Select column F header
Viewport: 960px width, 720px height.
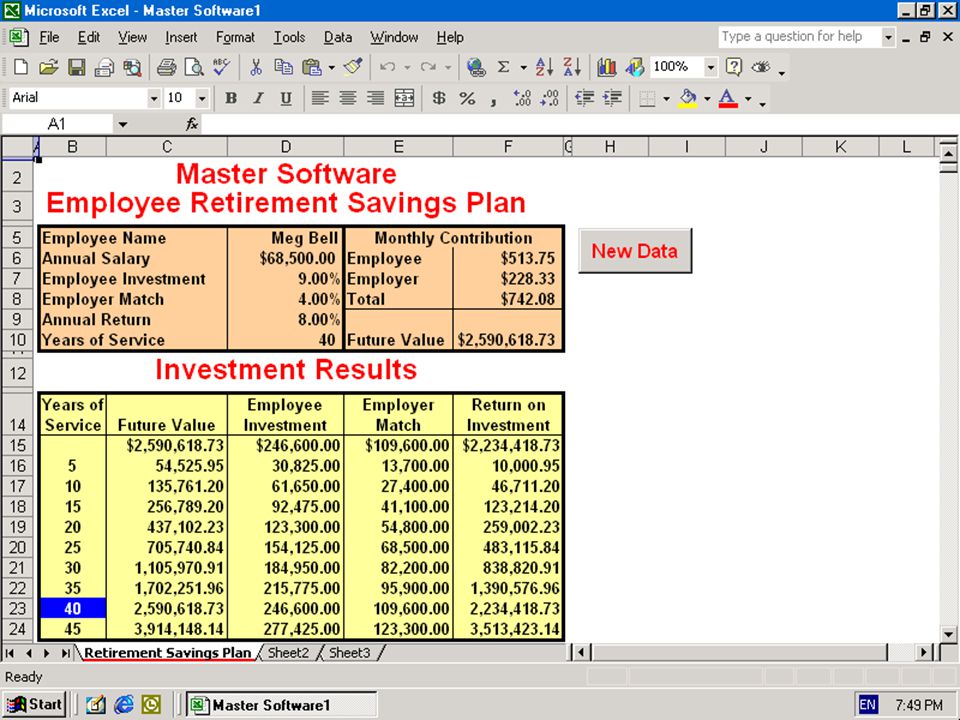[x=508, y=147]
